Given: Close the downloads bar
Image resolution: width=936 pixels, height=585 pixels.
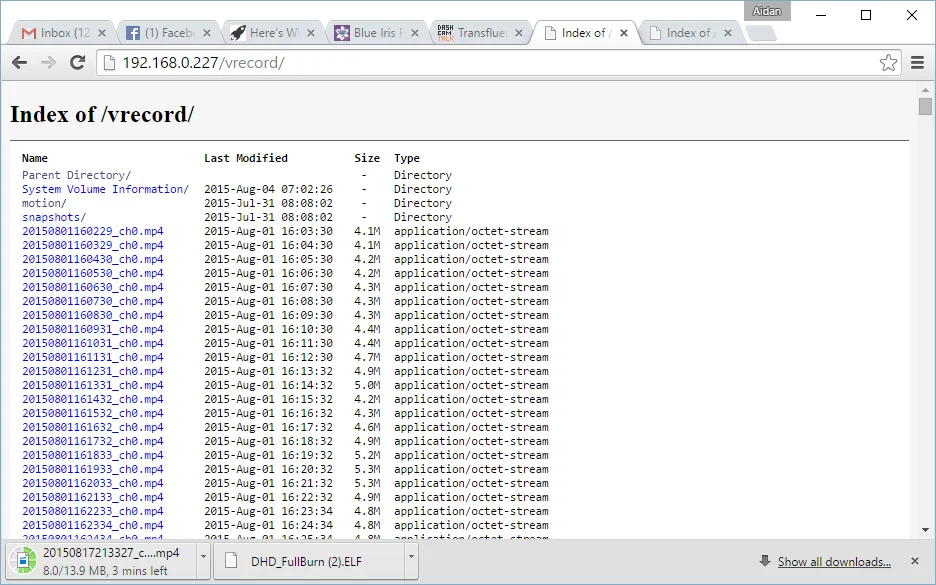Looking at the screenshot, I should point(915,561).
